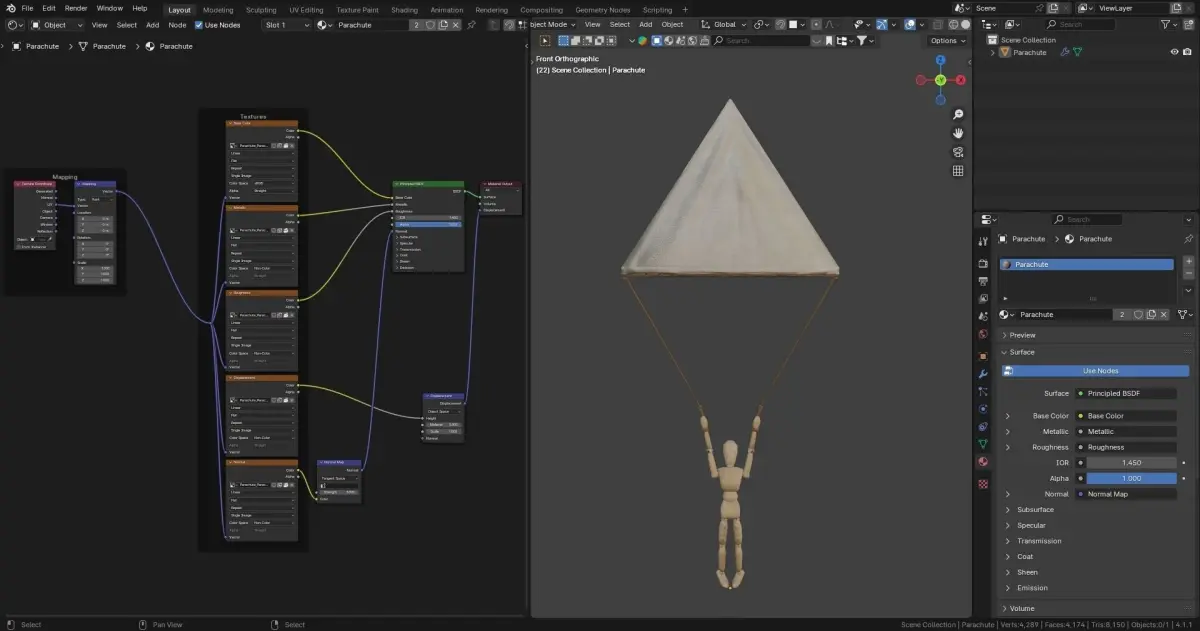Image resolution: width=1200 pixels, height=631 pixels.
Task: Switch to solid viewport shading
Action: tap(964, 24)
